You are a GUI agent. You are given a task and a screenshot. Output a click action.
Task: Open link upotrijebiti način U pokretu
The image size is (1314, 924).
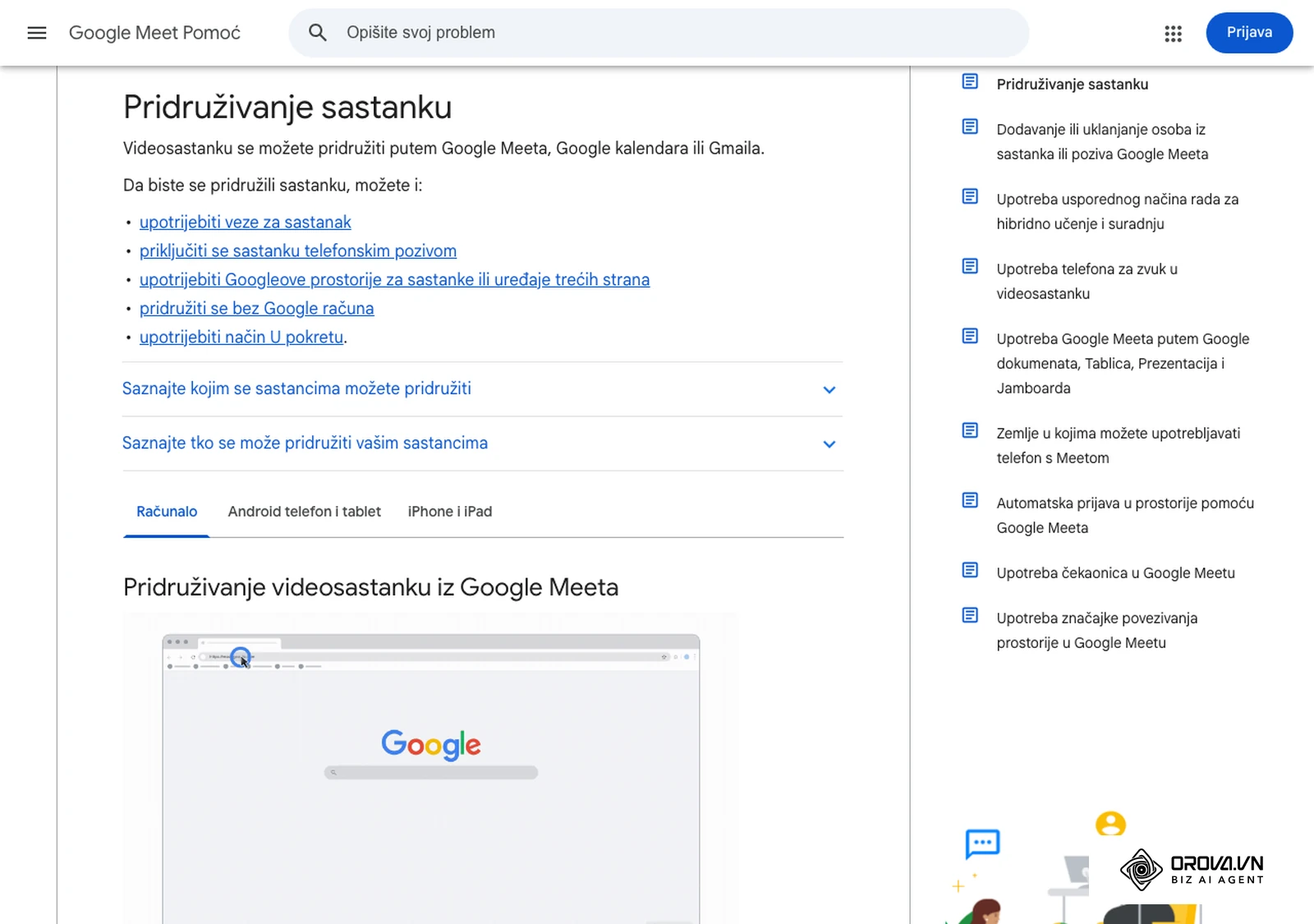coord(241,338)
